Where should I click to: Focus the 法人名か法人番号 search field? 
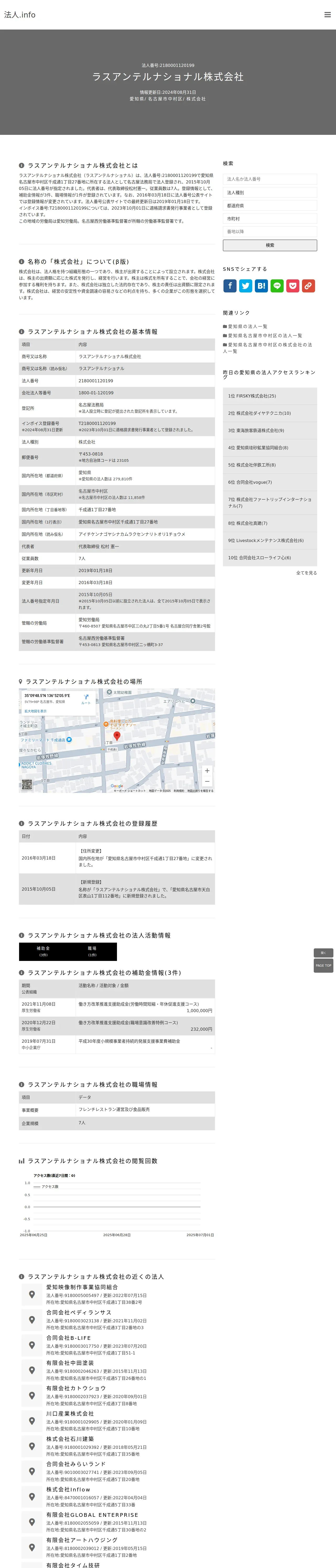[270, 179]
